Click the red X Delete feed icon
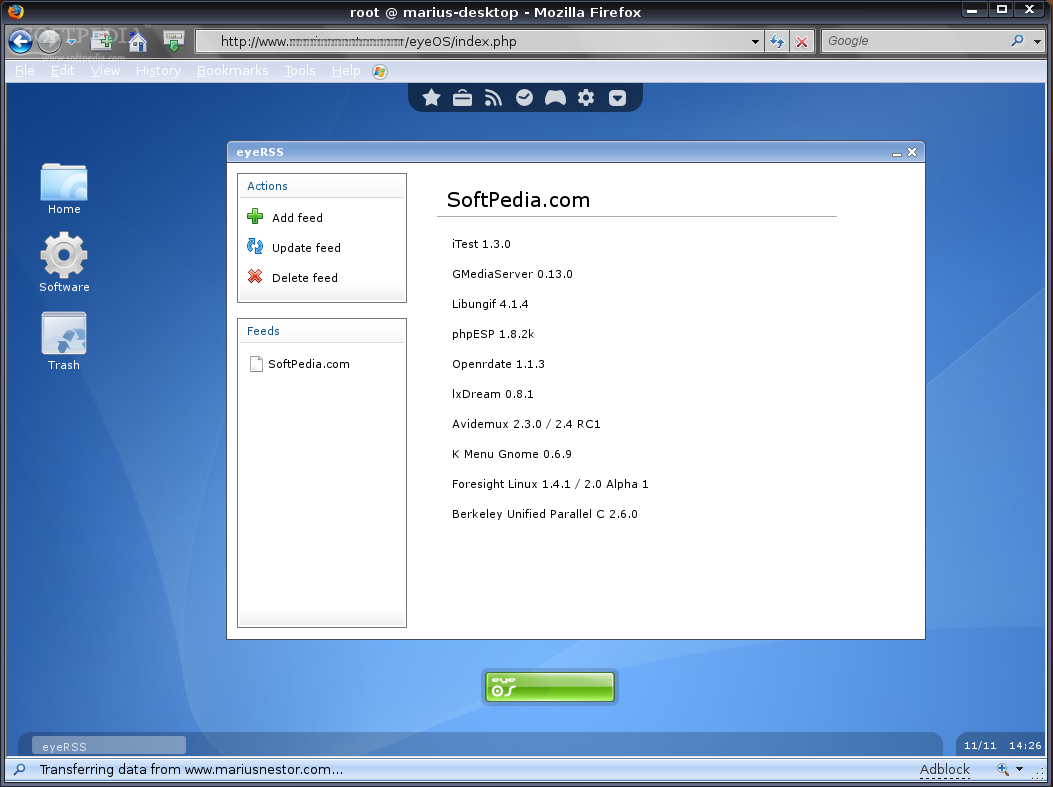 (x=255, y=276)
